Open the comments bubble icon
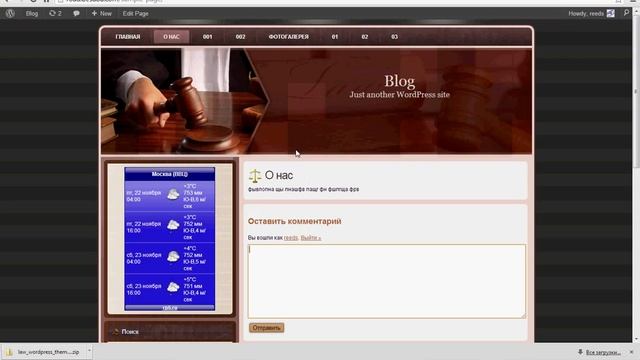Screen dimensions: 640x360 coord(76,13)
